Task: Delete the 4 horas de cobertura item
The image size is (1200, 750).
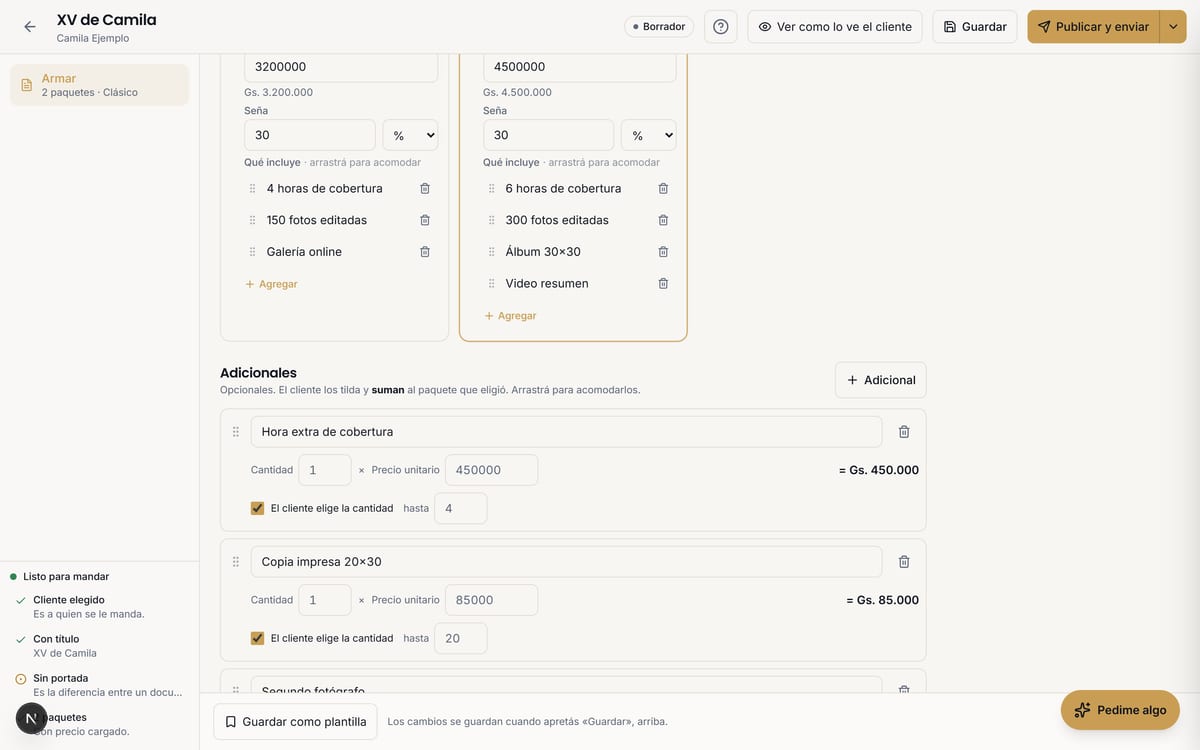Action: tap(425, 188)
